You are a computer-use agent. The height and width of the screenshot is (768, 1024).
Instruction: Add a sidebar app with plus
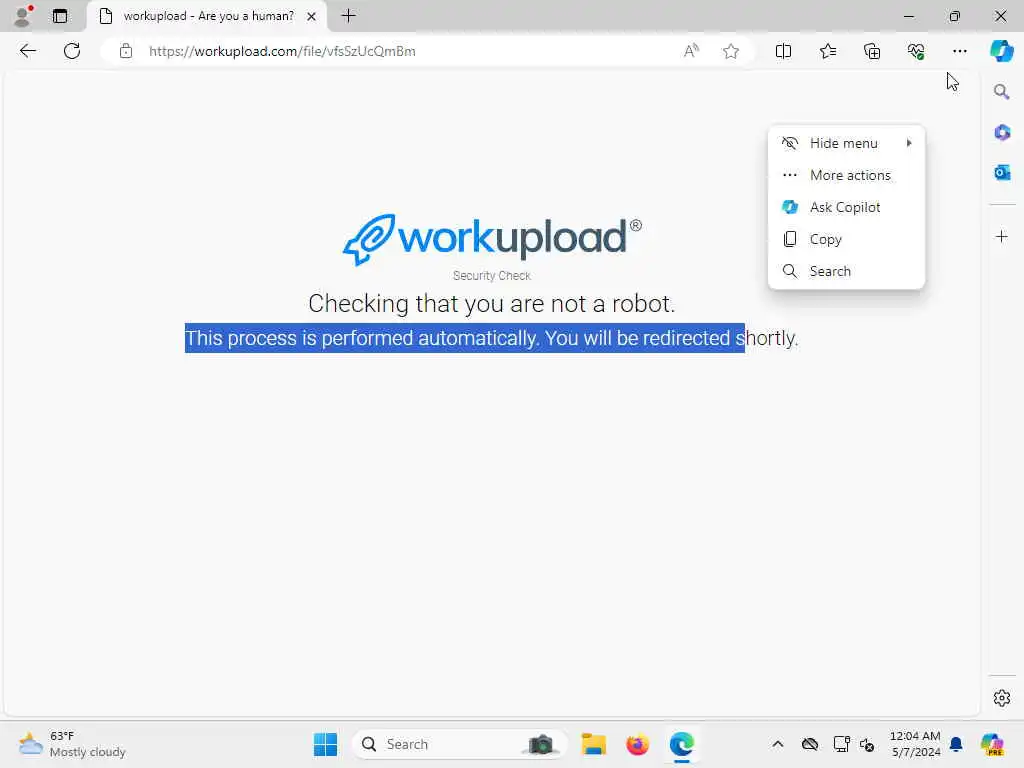pyautogui.click(x=1002, y=236)
